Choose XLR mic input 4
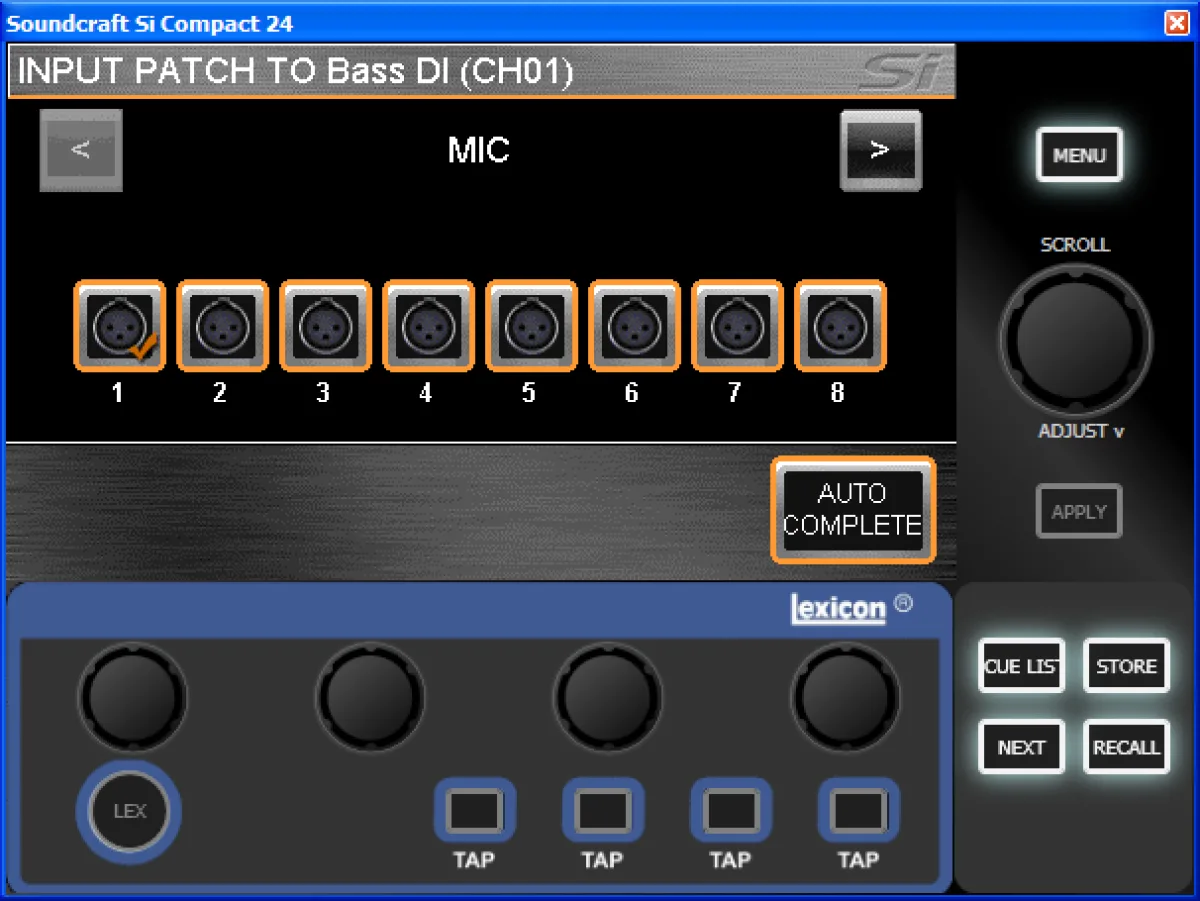 coord(428,326)
